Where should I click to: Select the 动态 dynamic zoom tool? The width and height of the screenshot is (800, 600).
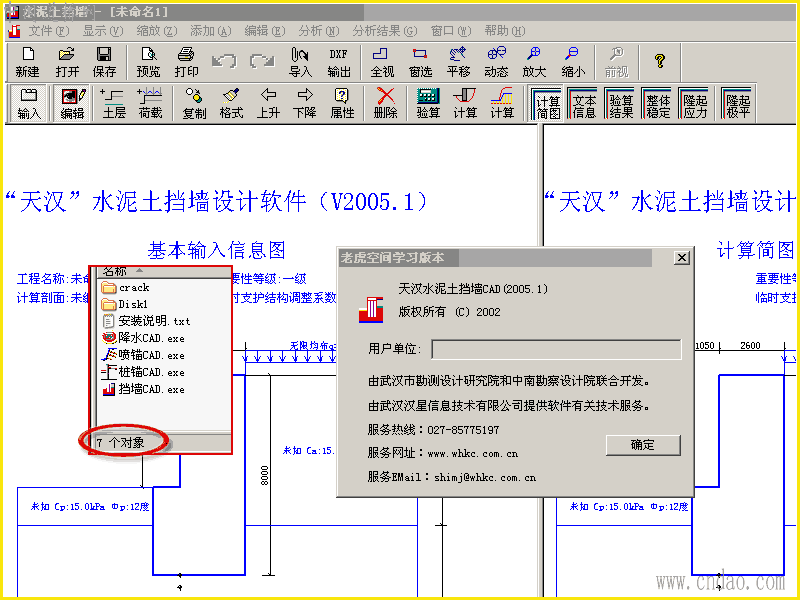click(x=496, y=62)
